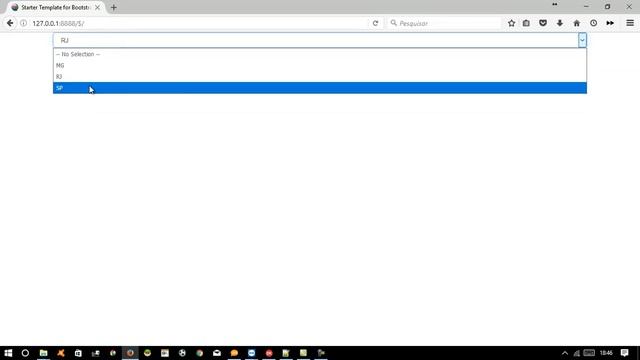Show bookmarks list clipboard icon
The width and height of the screenshot is (640, 360).
coord(526,23)
